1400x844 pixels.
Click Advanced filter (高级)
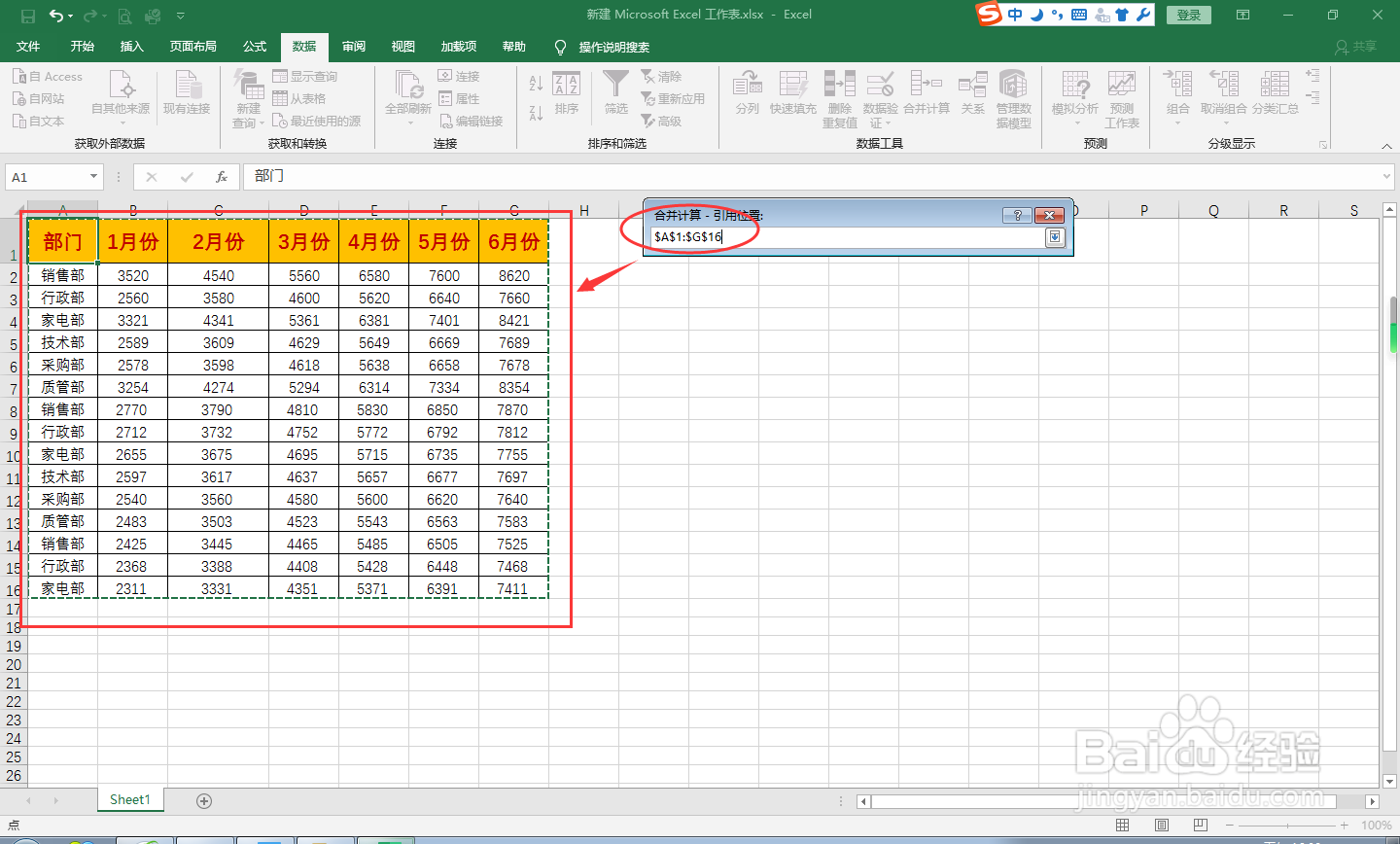[x=661, y=121]
